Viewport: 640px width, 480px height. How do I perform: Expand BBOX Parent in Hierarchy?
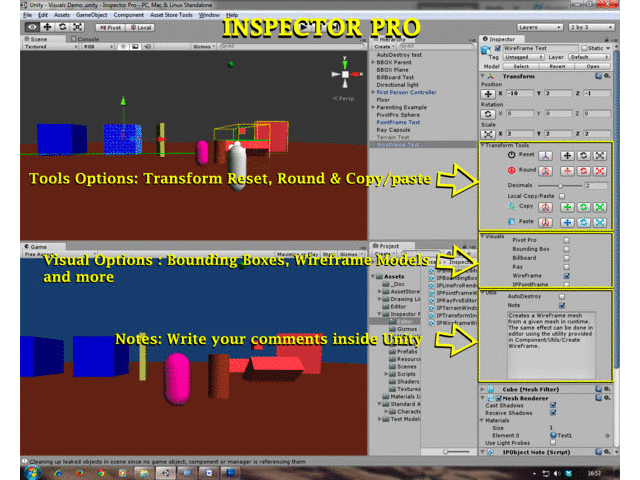373,62
